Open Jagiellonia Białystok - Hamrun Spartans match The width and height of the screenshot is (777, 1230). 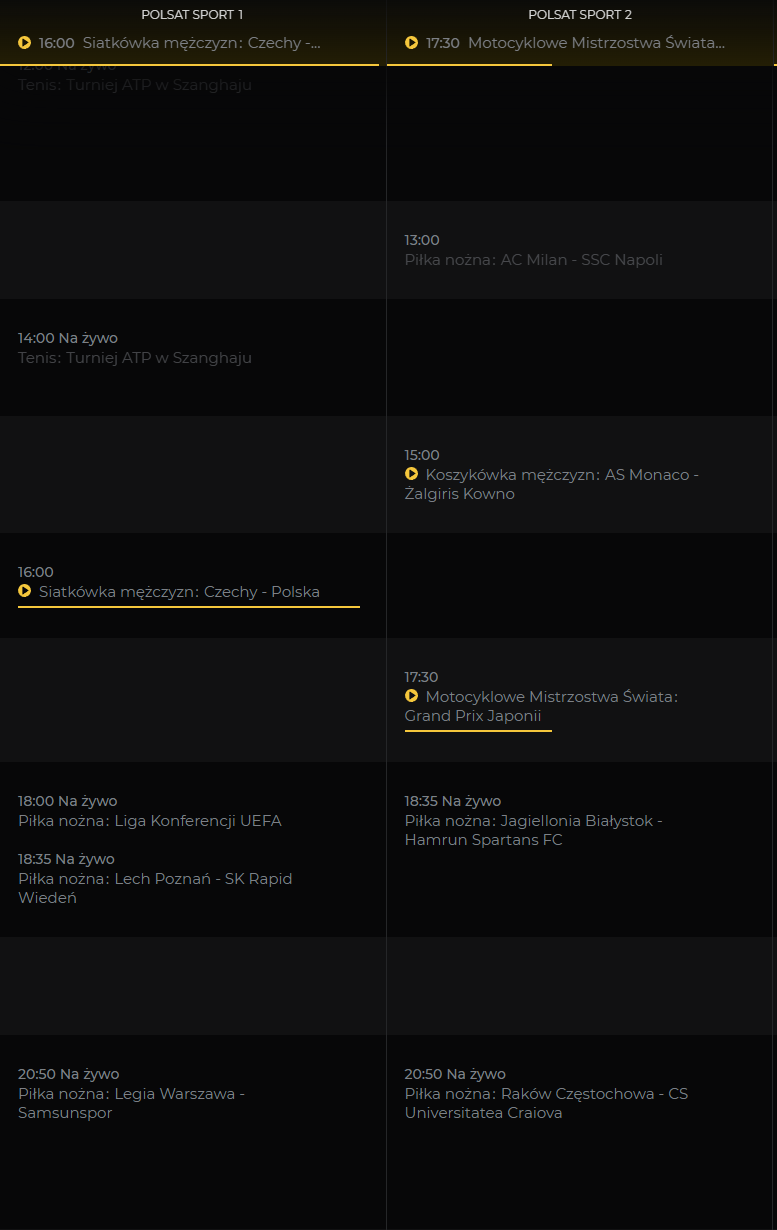(533, 830)
